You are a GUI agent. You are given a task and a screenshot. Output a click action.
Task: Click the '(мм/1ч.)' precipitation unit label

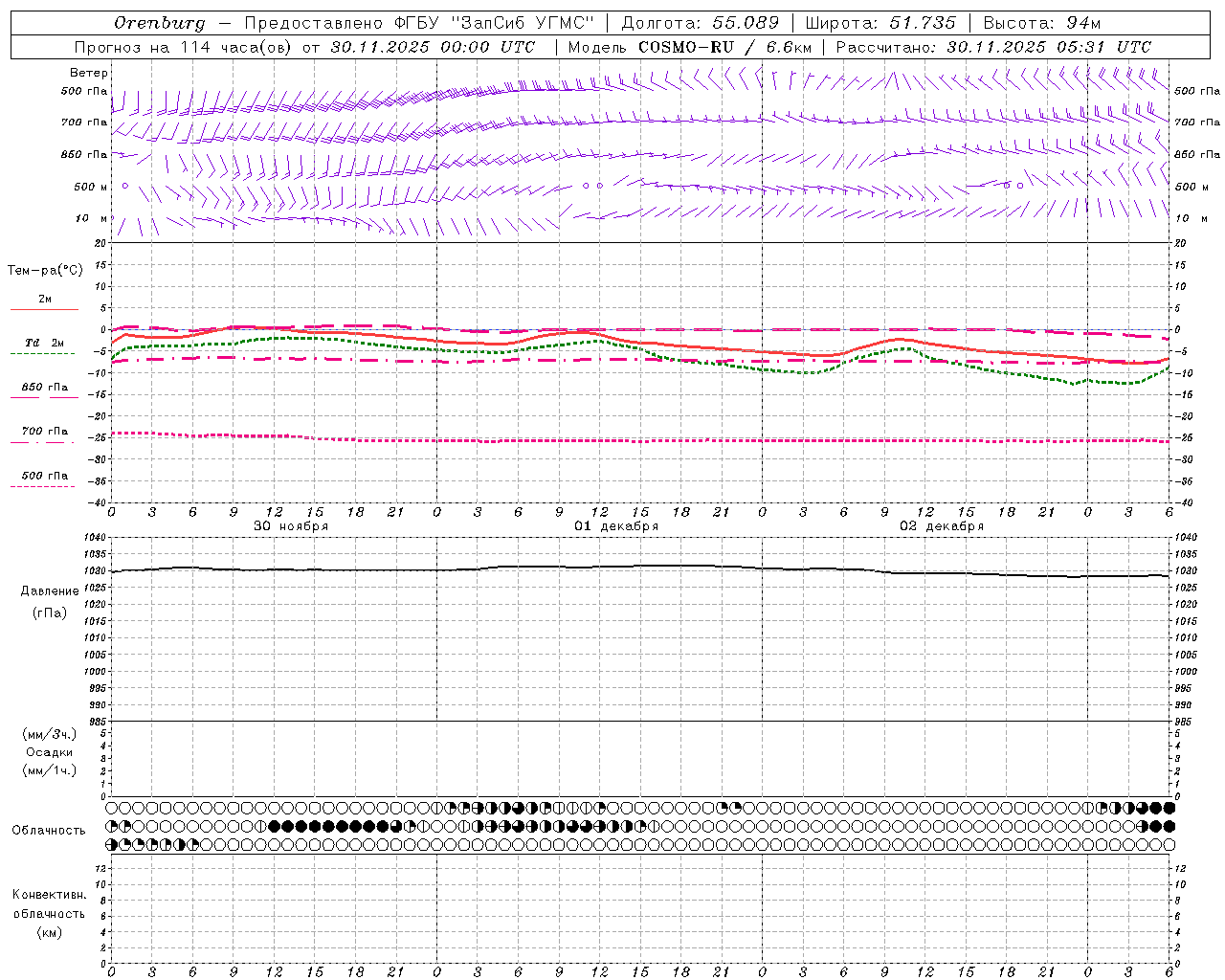50,770
